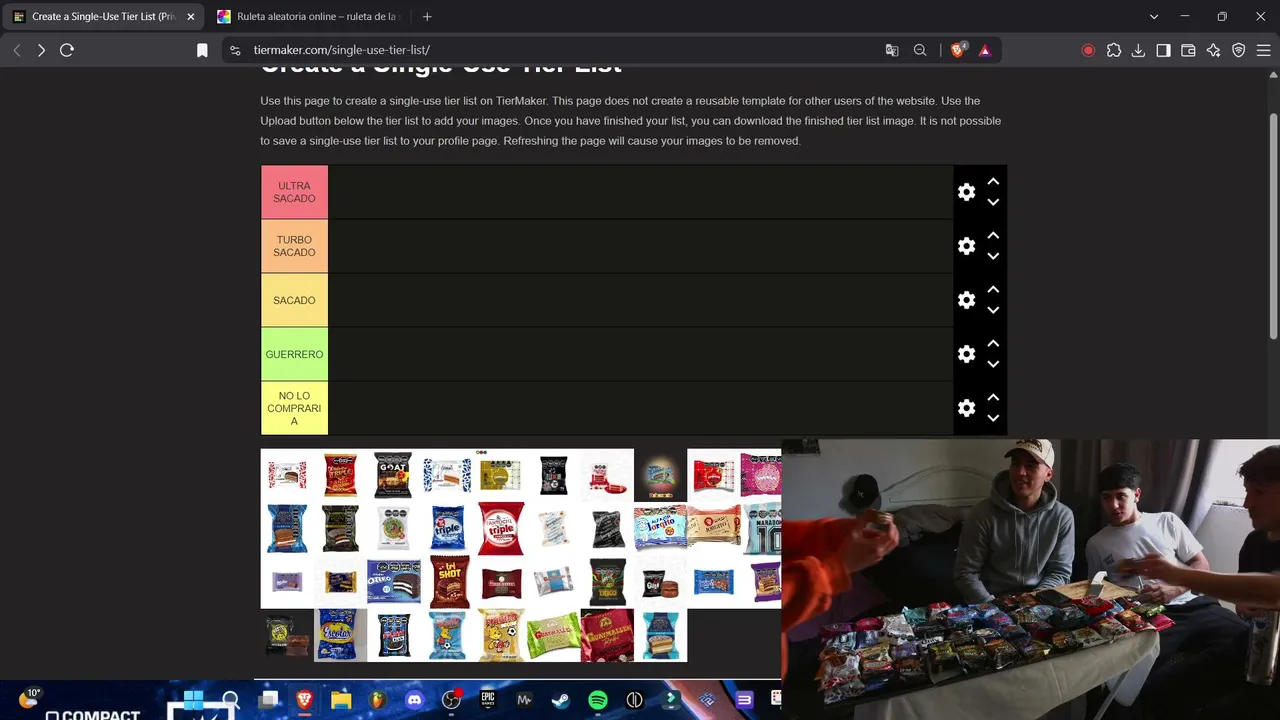Select the light-blue Jorgito alfajor image
The image size is (1280, 720).
[x=660, y=528]
